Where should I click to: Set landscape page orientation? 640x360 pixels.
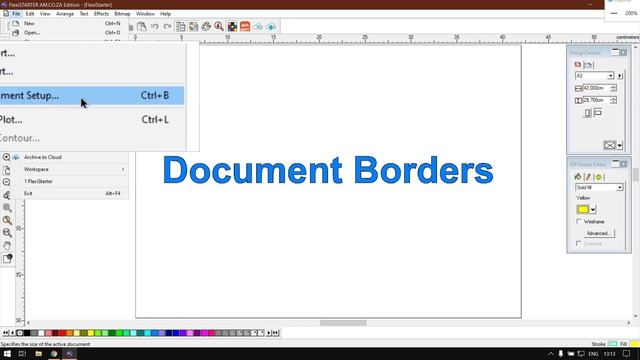[598, 112]
